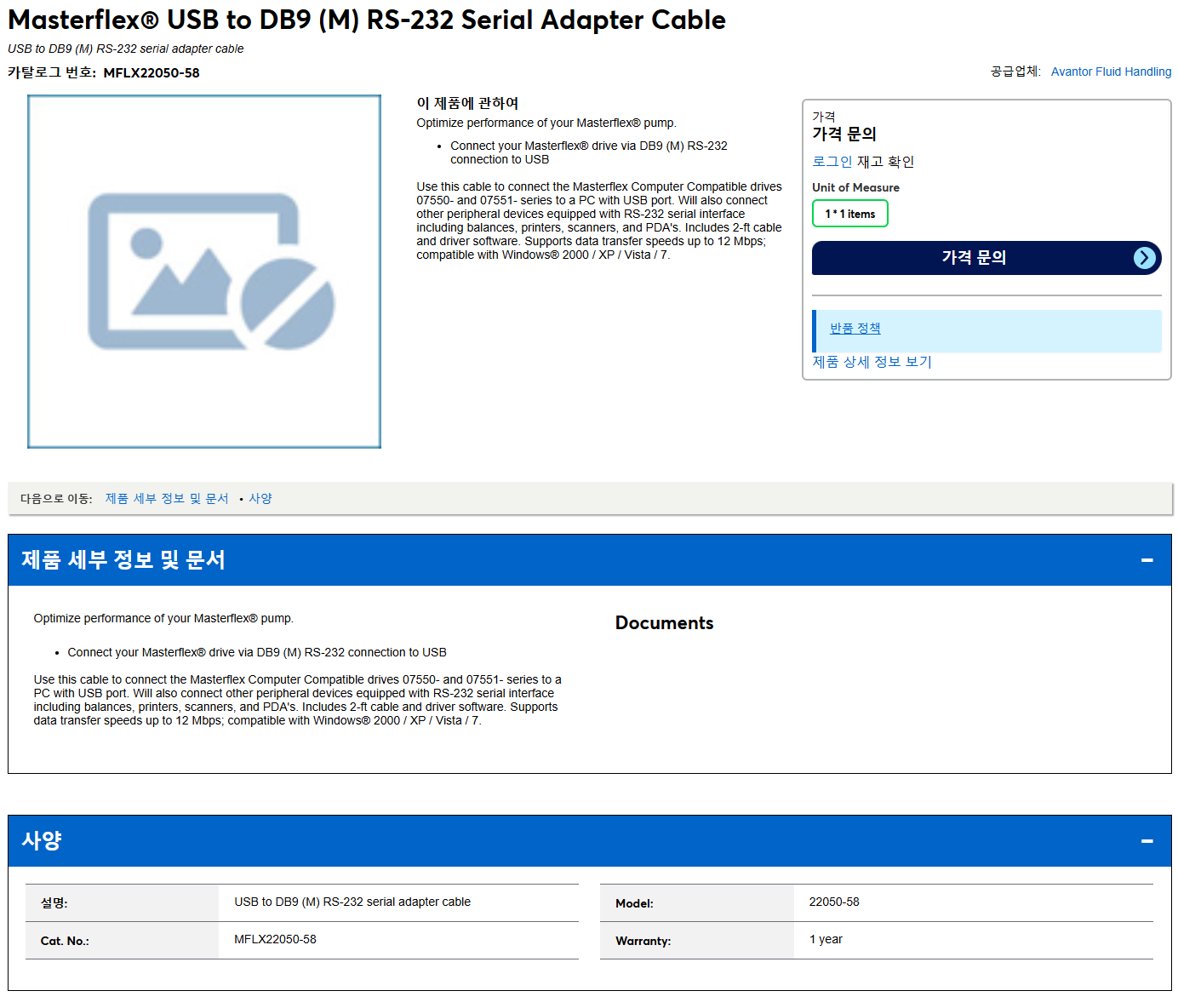Click the arrow icon on the 가격 문의 button
1178x1008 pixels.
click(x=1145, y=258)
